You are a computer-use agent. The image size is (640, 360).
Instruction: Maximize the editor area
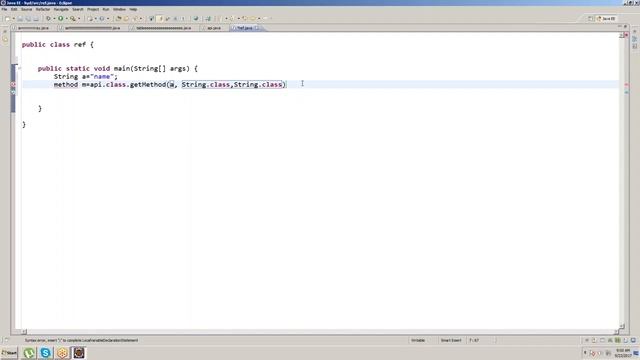click(x=625, y=27)
